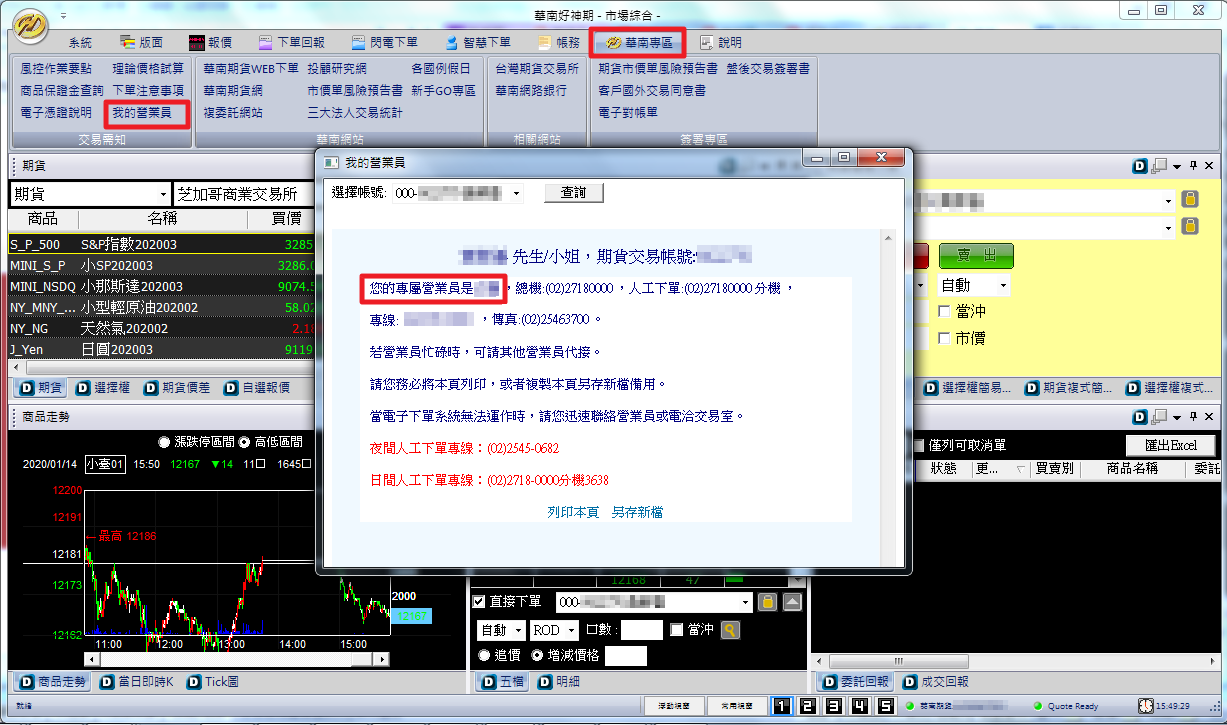Open 風控作業要點 from the ribbon
Viewport: 1227px width, 725px height.
coord(56,69)
